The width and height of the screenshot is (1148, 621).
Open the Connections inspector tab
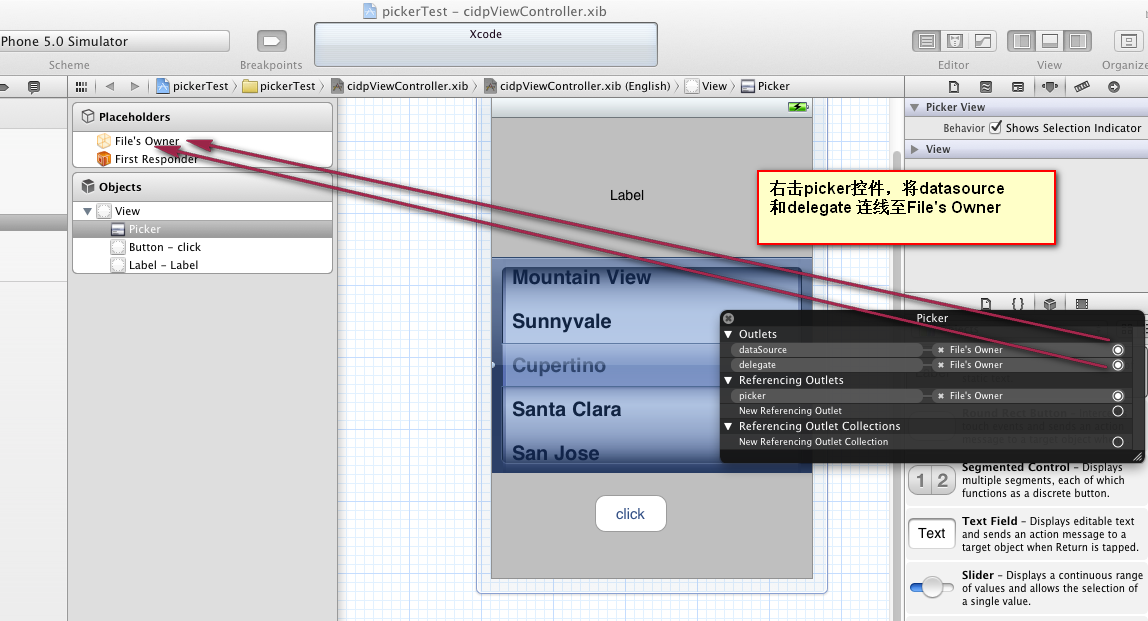click(1114, 86)
